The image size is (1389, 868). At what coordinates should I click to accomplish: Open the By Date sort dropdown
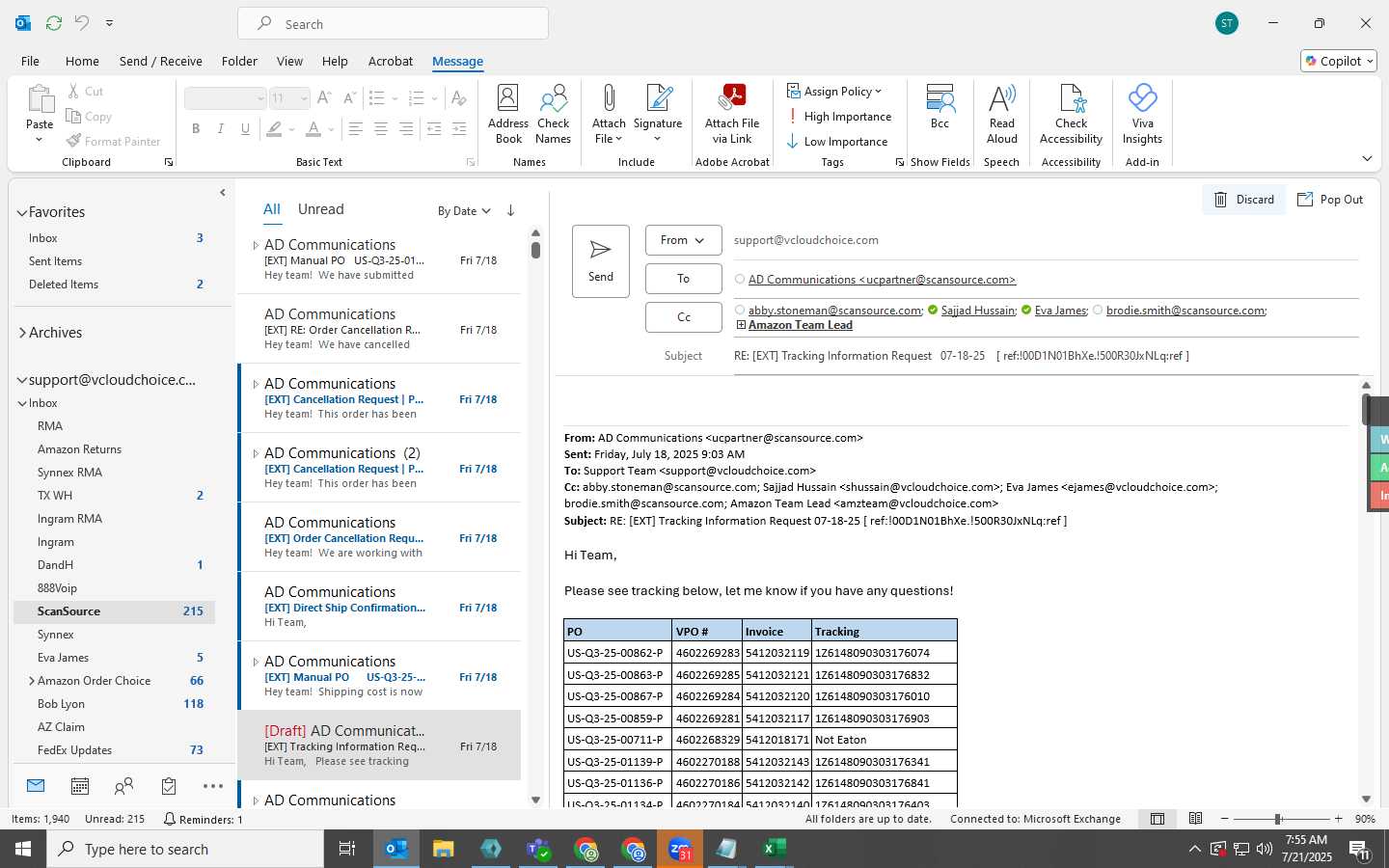tap(464, 210)
